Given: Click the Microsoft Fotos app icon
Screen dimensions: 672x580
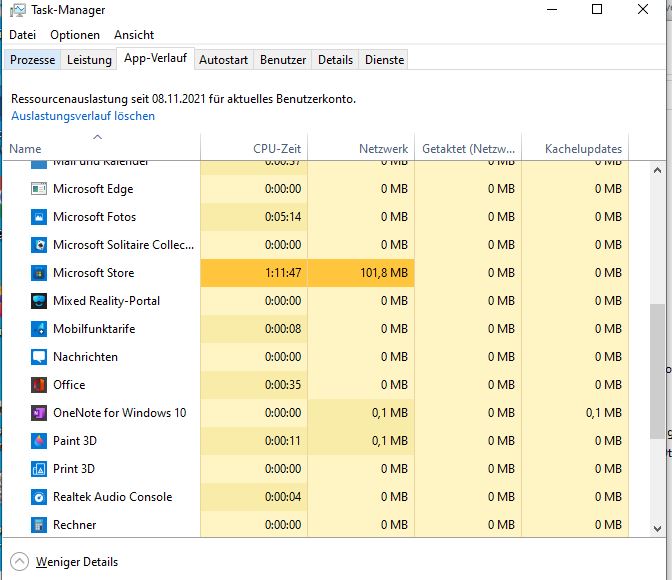Looking at the screenshot, I should pos(39,217).
